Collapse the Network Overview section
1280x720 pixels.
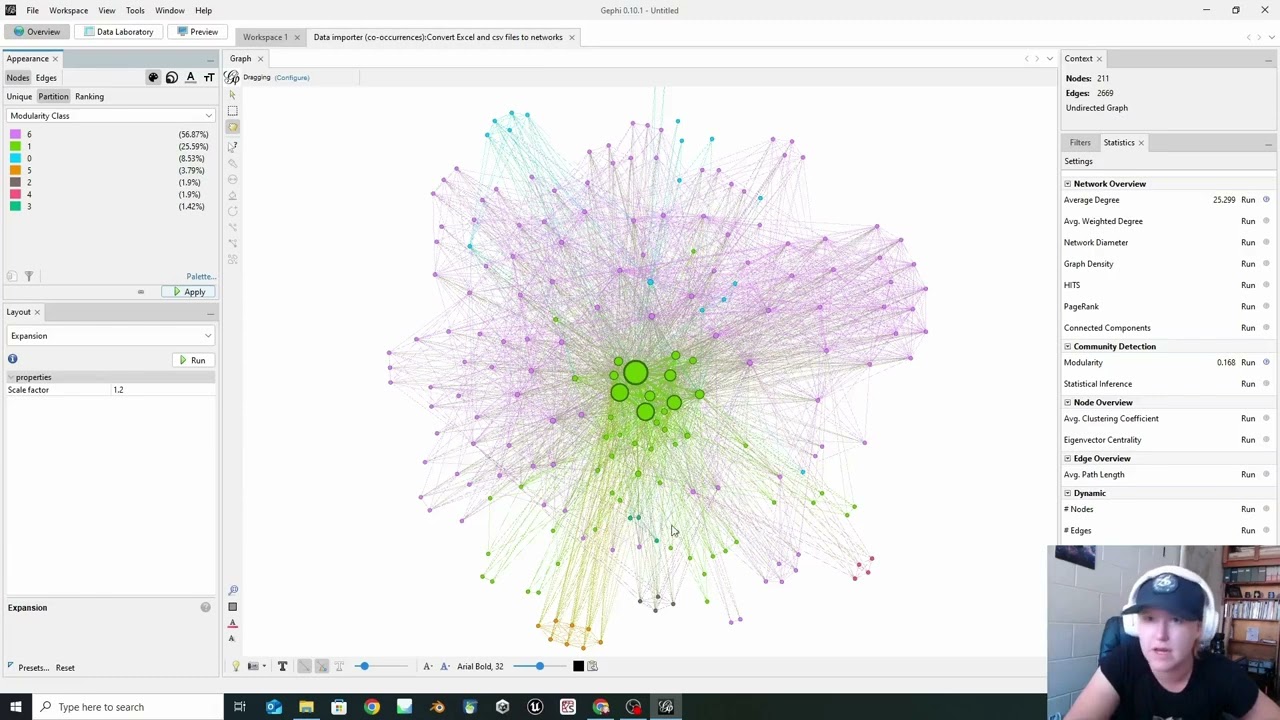[1067, 184]
